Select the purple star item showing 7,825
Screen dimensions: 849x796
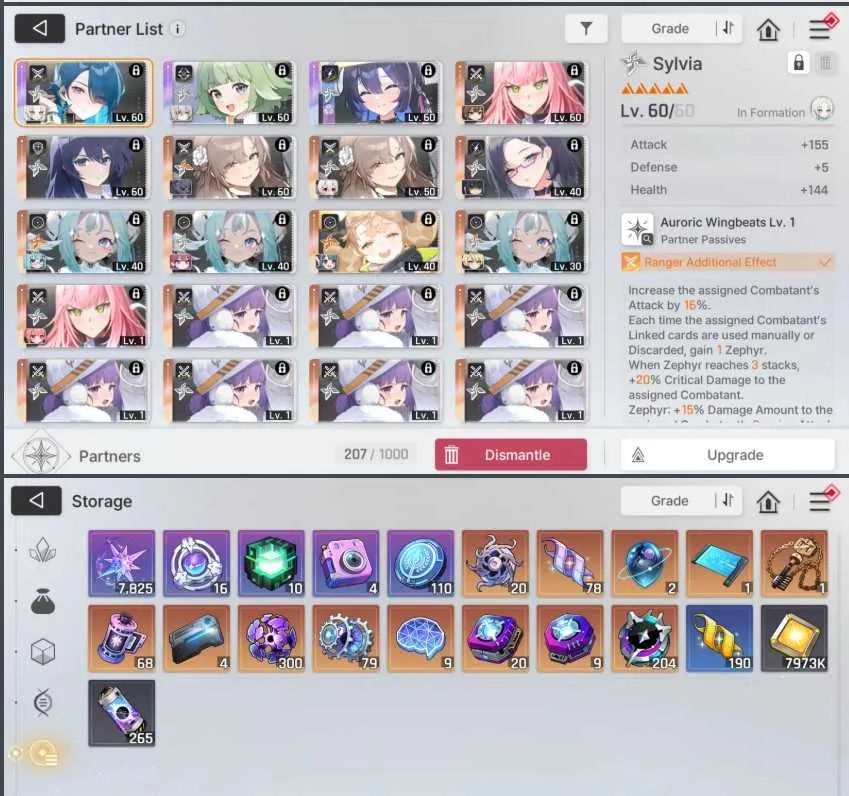coord(122,563)
